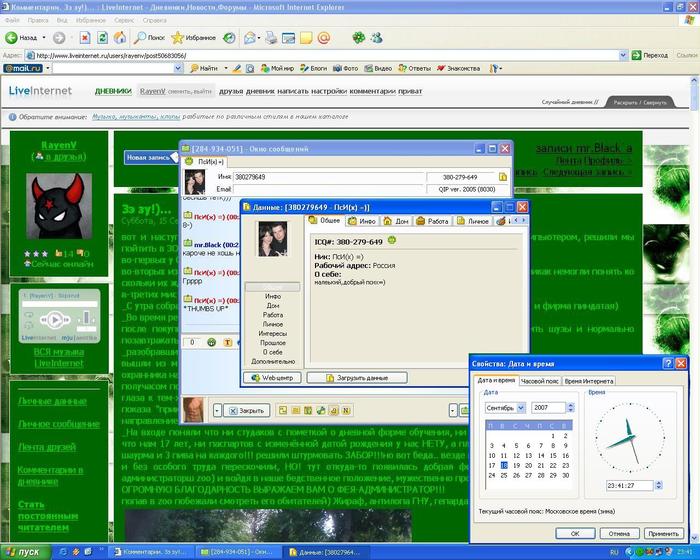Click the написать link in LiveInternet header
The width and height of the screenshot is (700, 560).
tap(293, 91)
